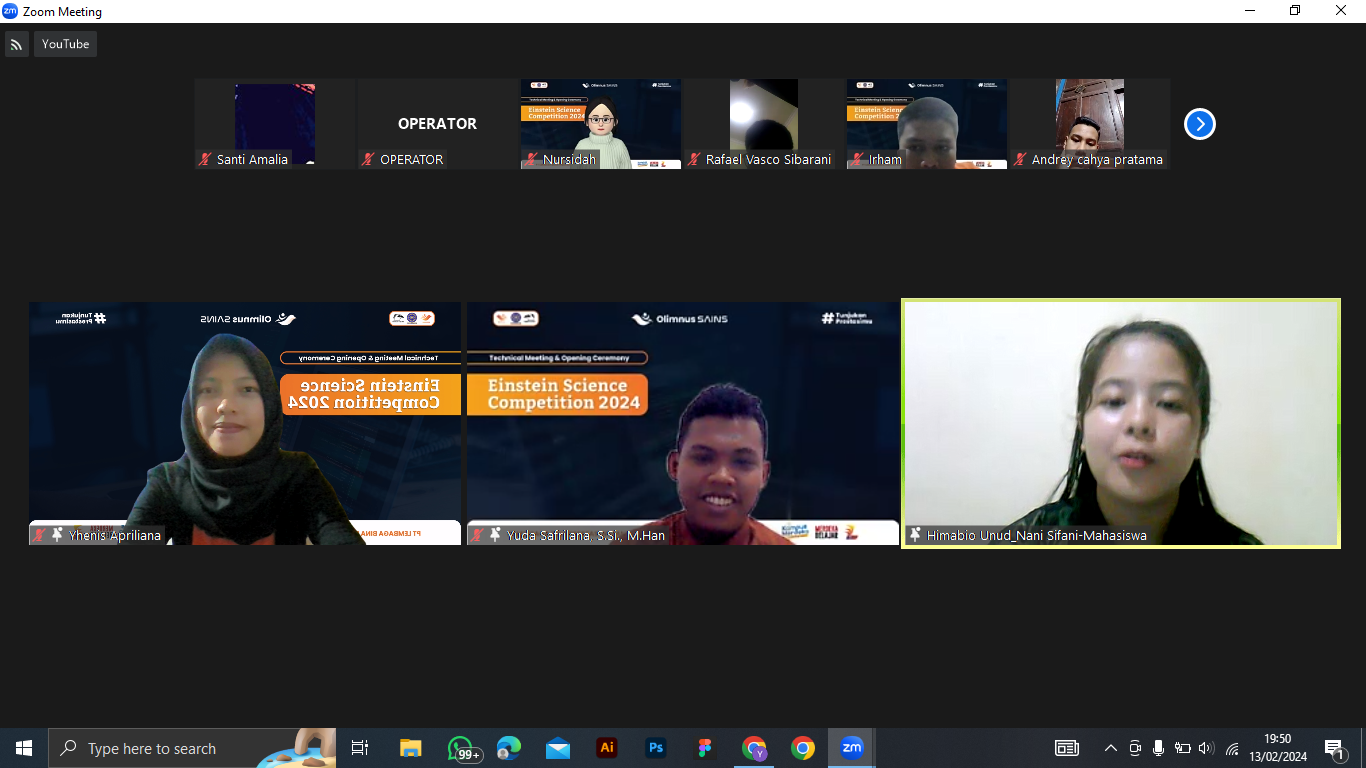Image resolution: width=1366 pixels, height=768 pixels.
Task: Expand hidden system tray icons
Action: (x=1110, y=748)
